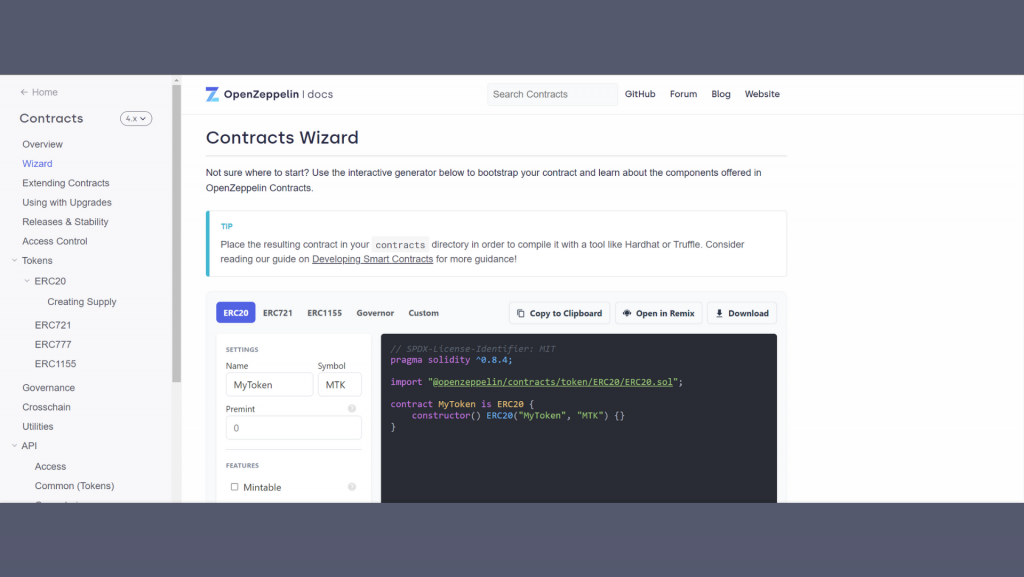Image resolution: width=1024 pixels, height=577 pixels.
Task: Open Releases & Stability page
Action: click(65, 222)
